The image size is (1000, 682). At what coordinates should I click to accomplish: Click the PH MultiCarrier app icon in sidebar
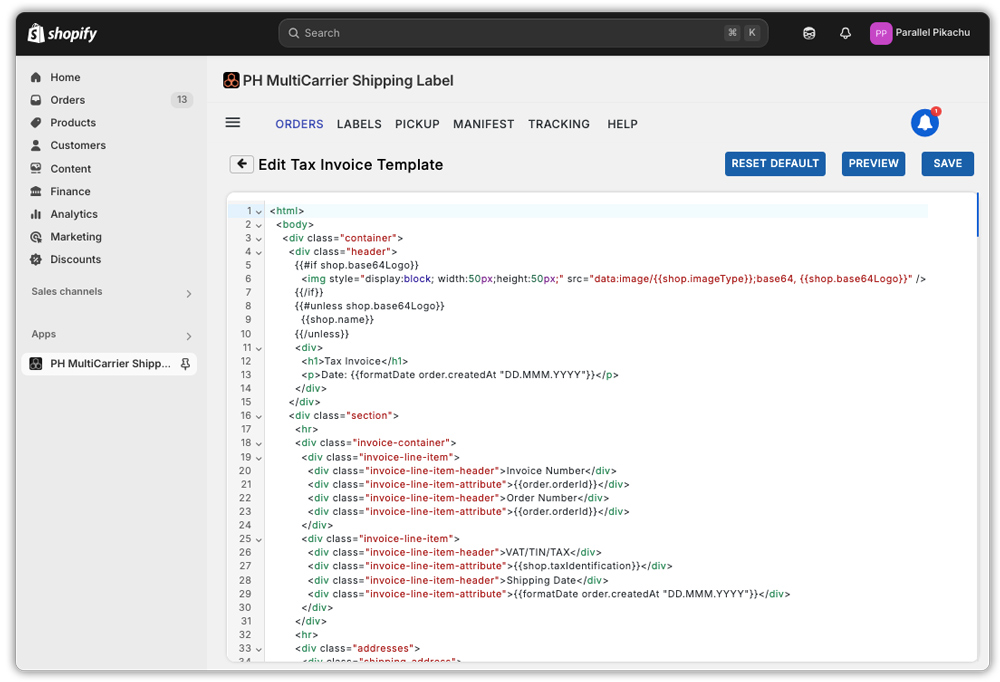click(x=36, y=364)
